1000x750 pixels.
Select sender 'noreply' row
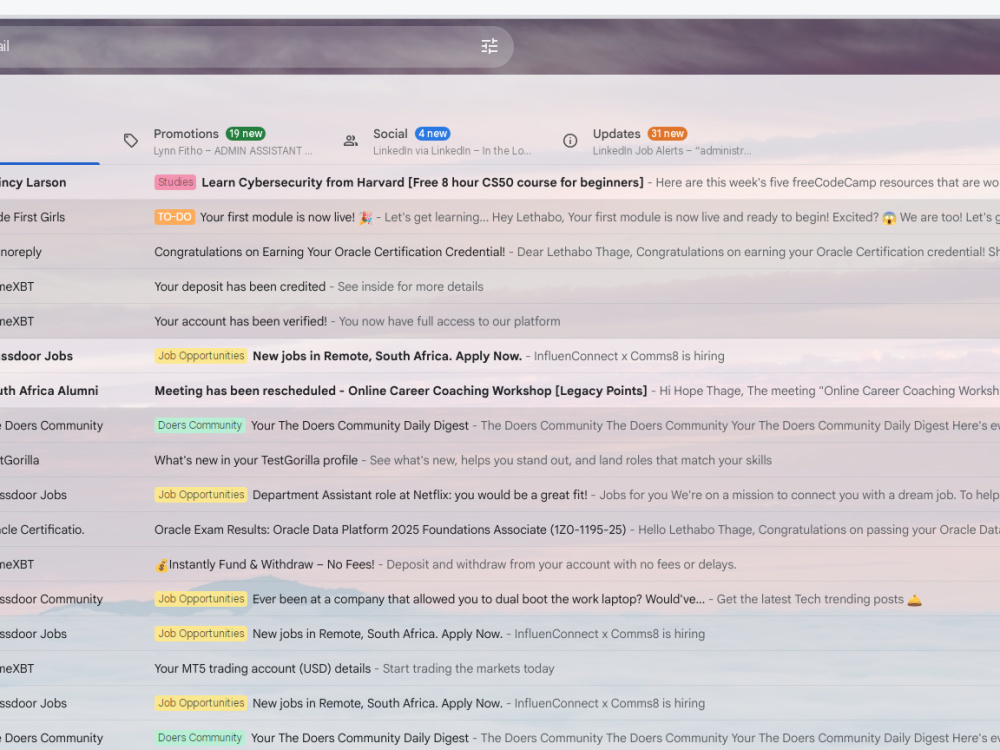(x=21, y=252)
